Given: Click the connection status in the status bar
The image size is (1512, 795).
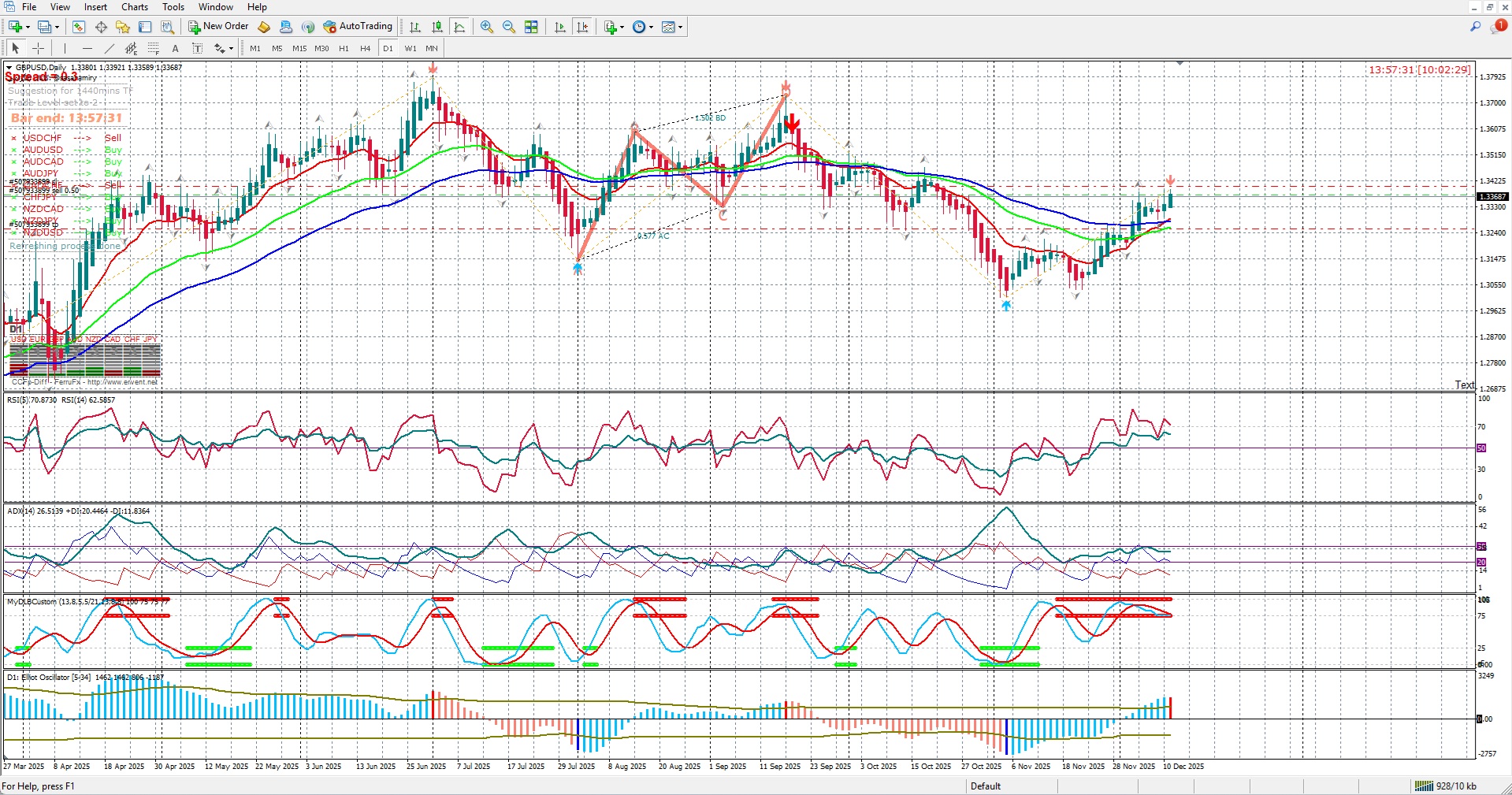Looking at the screenshot, I should [1445, 786].
